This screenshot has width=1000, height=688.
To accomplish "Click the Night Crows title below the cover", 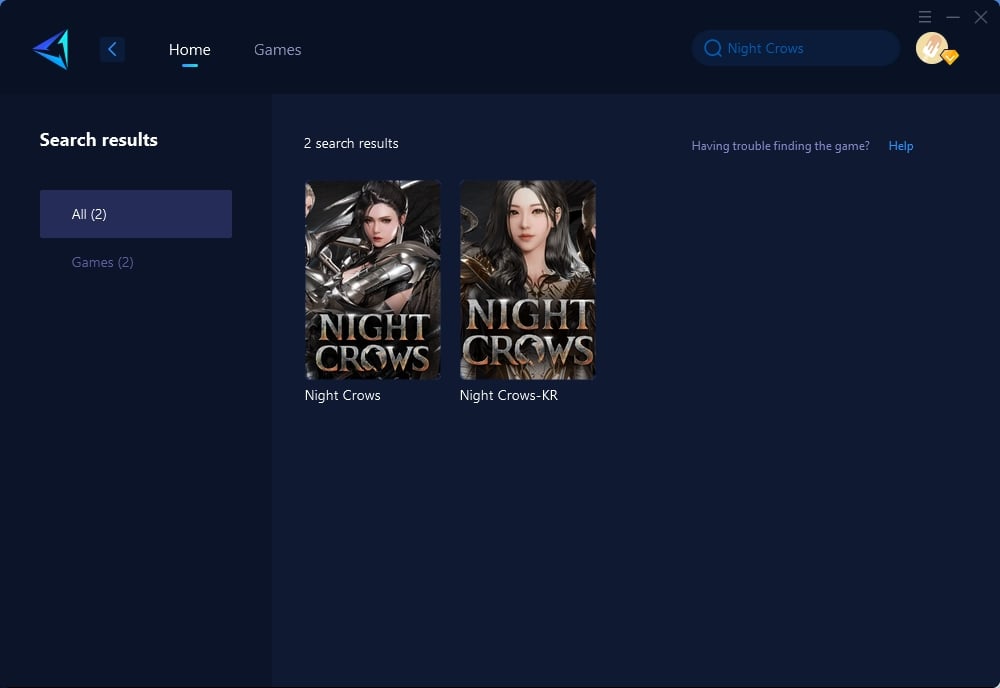I will coord(342,395).
